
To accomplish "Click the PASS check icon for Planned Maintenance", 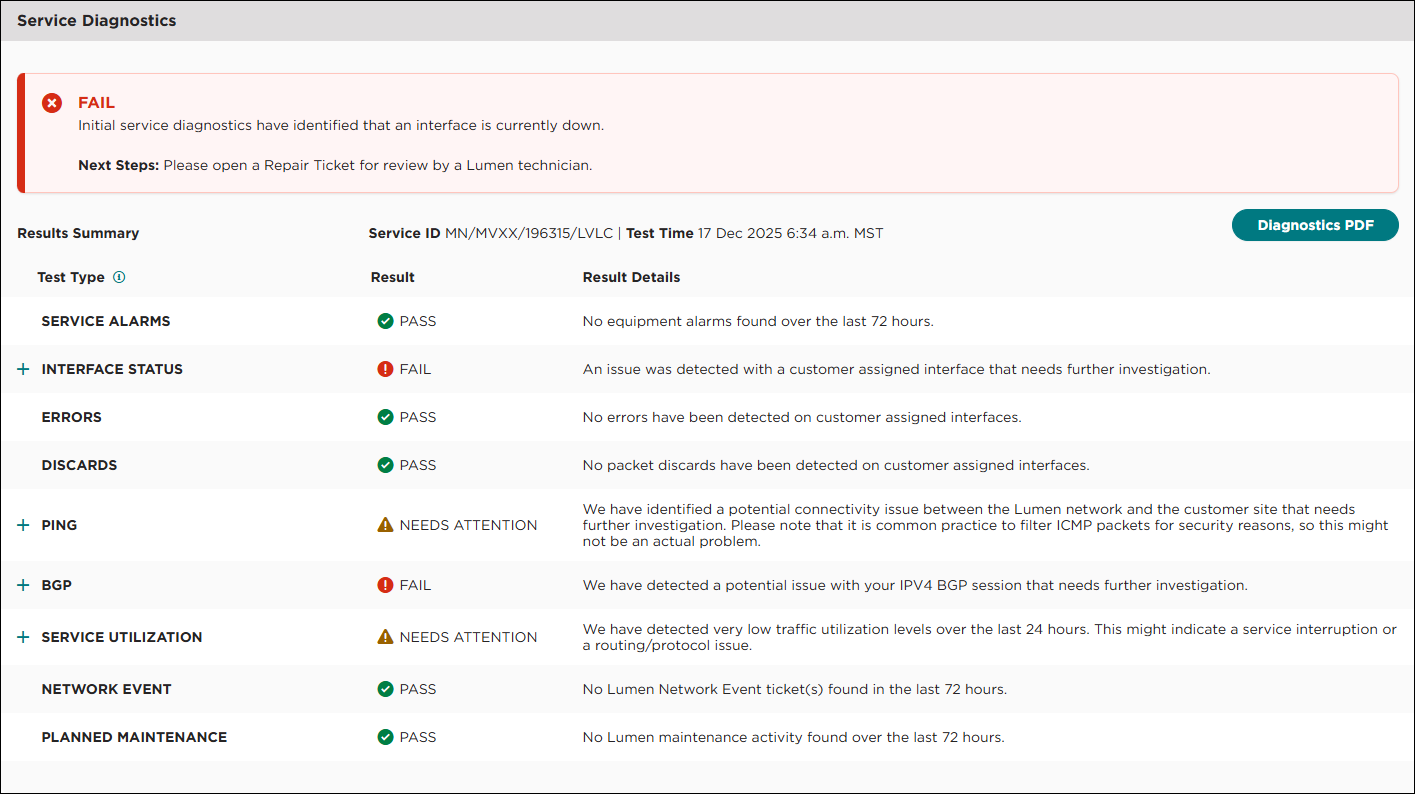I will click(385, 737).
